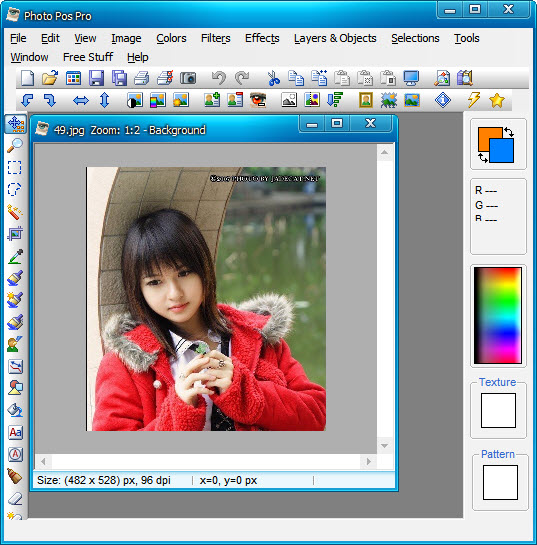Open file using folder icon

pos(50,78)
